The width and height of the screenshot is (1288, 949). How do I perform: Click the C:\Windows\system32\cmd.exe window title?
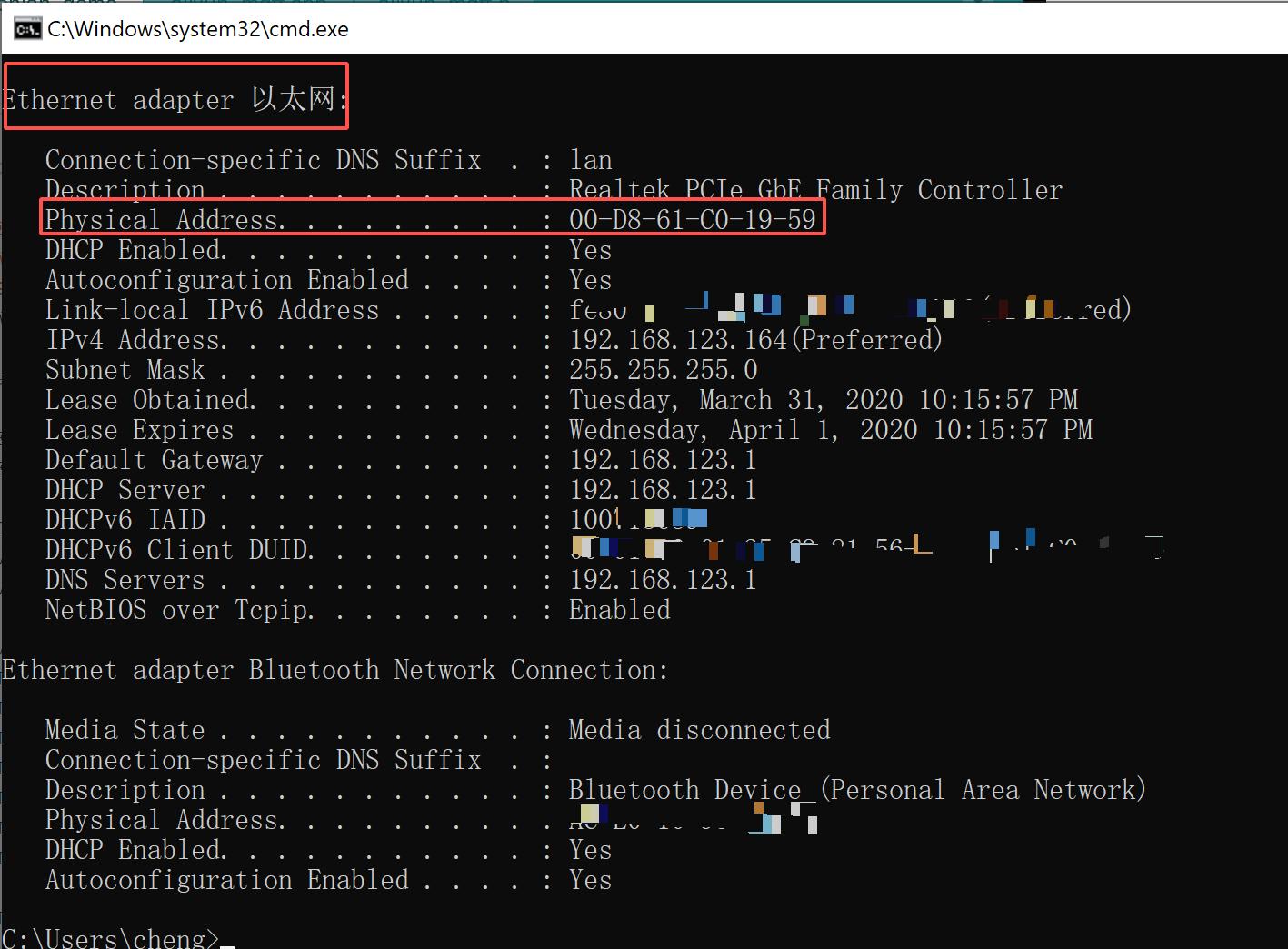coord(198,29)
